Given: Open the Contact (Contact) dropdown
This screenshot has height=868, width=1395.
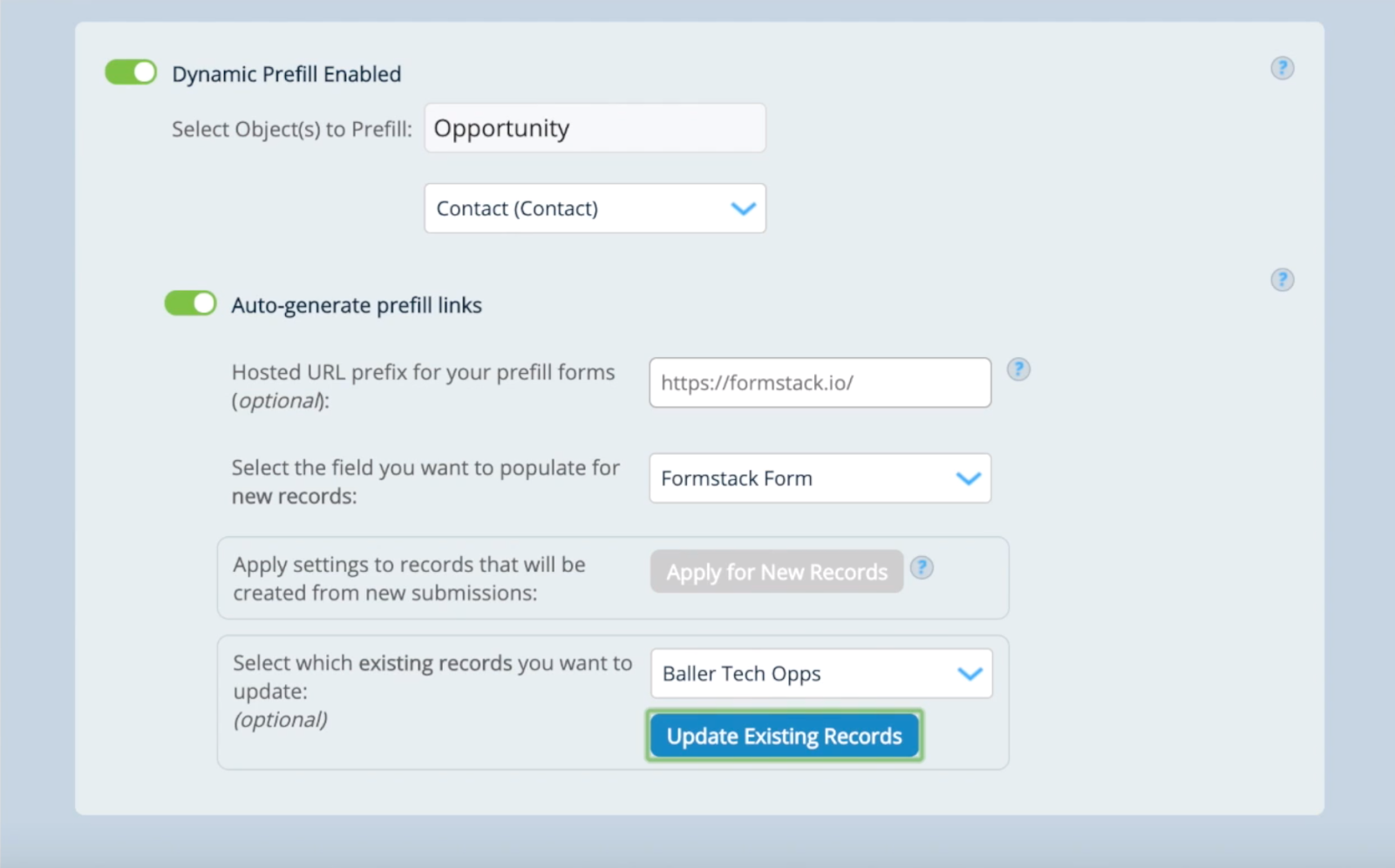Looking at the screenshot, I should coord(595,208).
